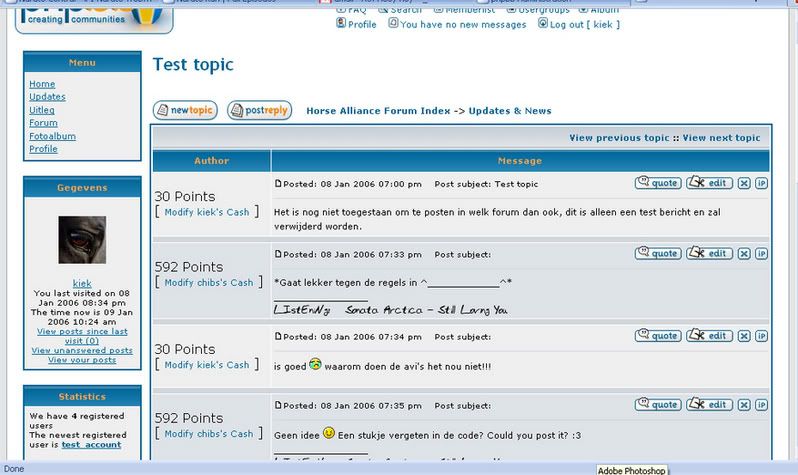This screenshot has width=798, height=475.
Task: Delete the 07:33 pm post
Action: [744, 254]
